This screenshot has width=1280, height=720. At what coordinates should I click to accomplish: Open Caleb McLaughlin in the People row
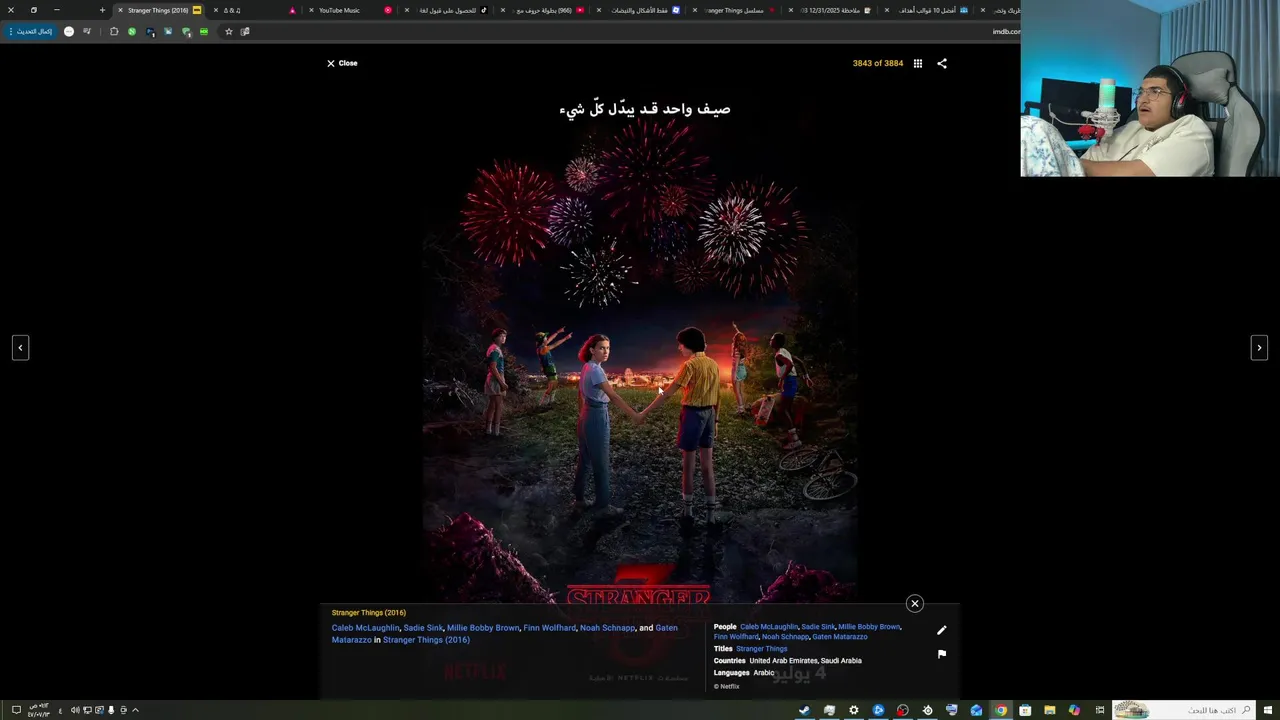point(769,627)
